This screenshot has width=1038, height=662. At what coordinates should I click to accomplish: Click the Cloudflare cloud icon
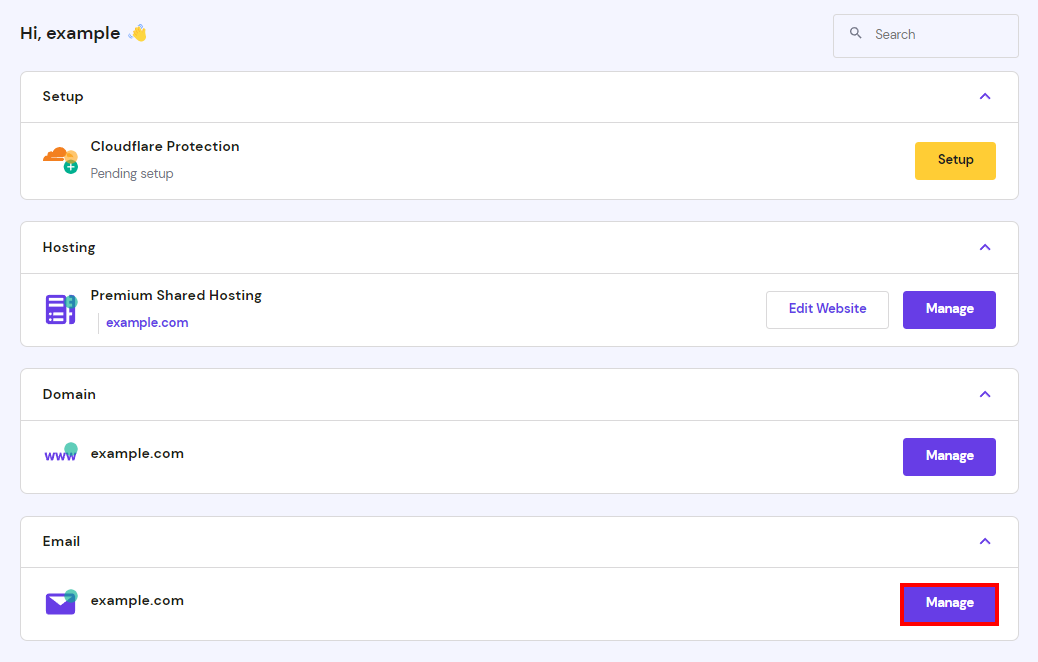(60, 160)
